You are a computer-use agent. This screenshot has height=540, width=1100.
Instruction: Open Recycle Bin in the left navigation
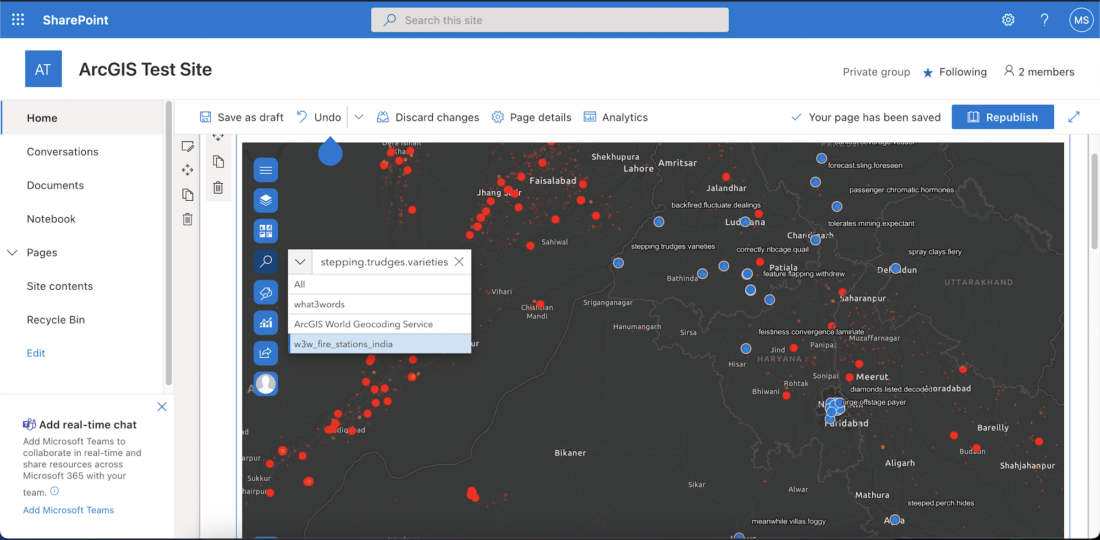click(55, 320)
